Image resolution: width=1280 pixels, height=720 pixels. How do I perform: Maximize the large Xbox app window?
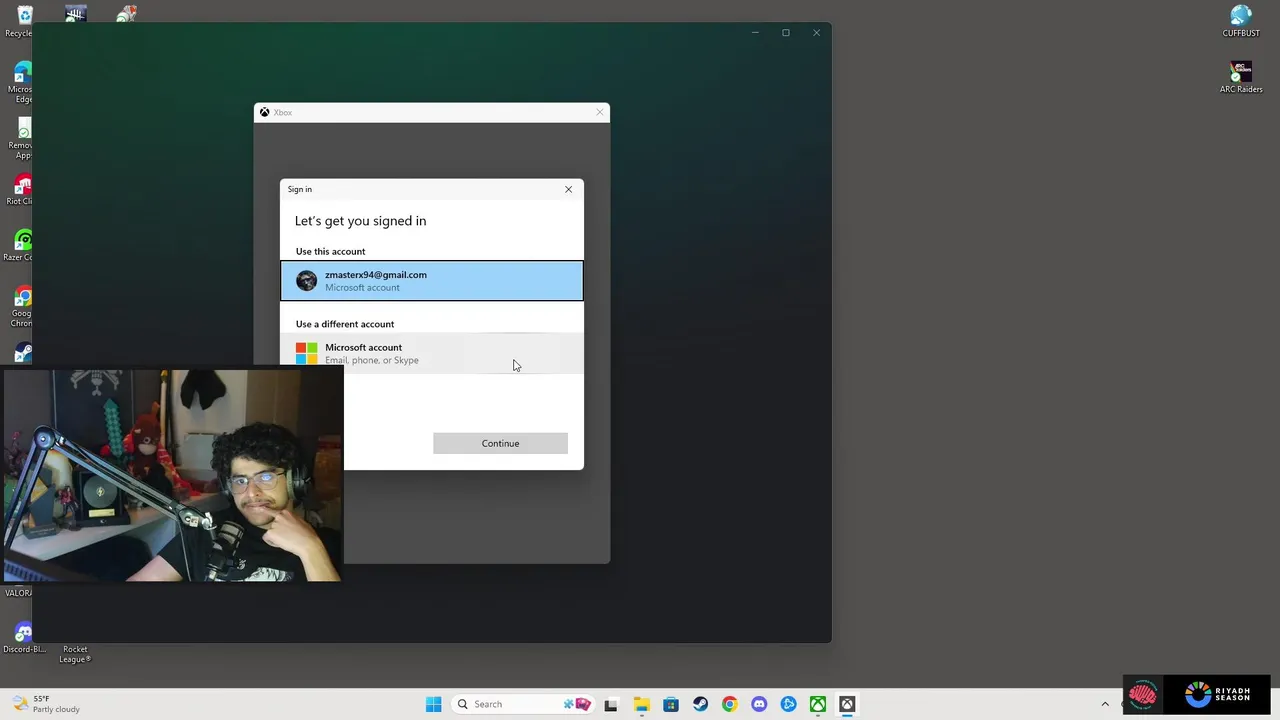pos(786,33)
